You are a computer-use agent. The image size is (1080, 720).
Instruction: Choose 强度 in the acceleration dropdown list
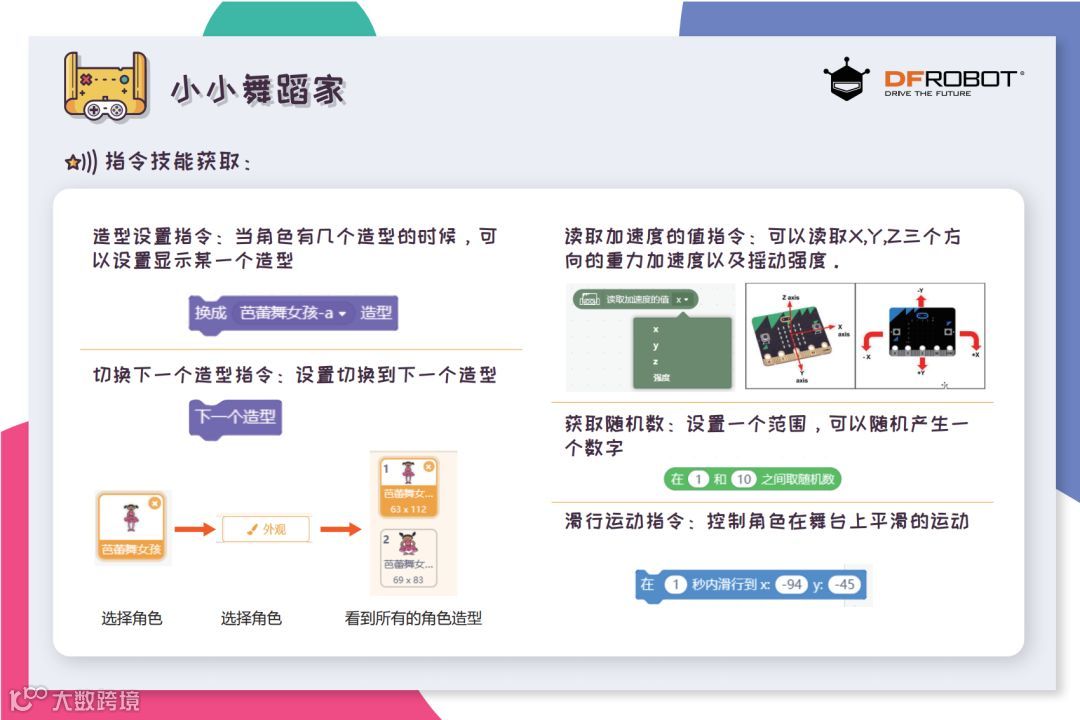click(x=661, y=378)
